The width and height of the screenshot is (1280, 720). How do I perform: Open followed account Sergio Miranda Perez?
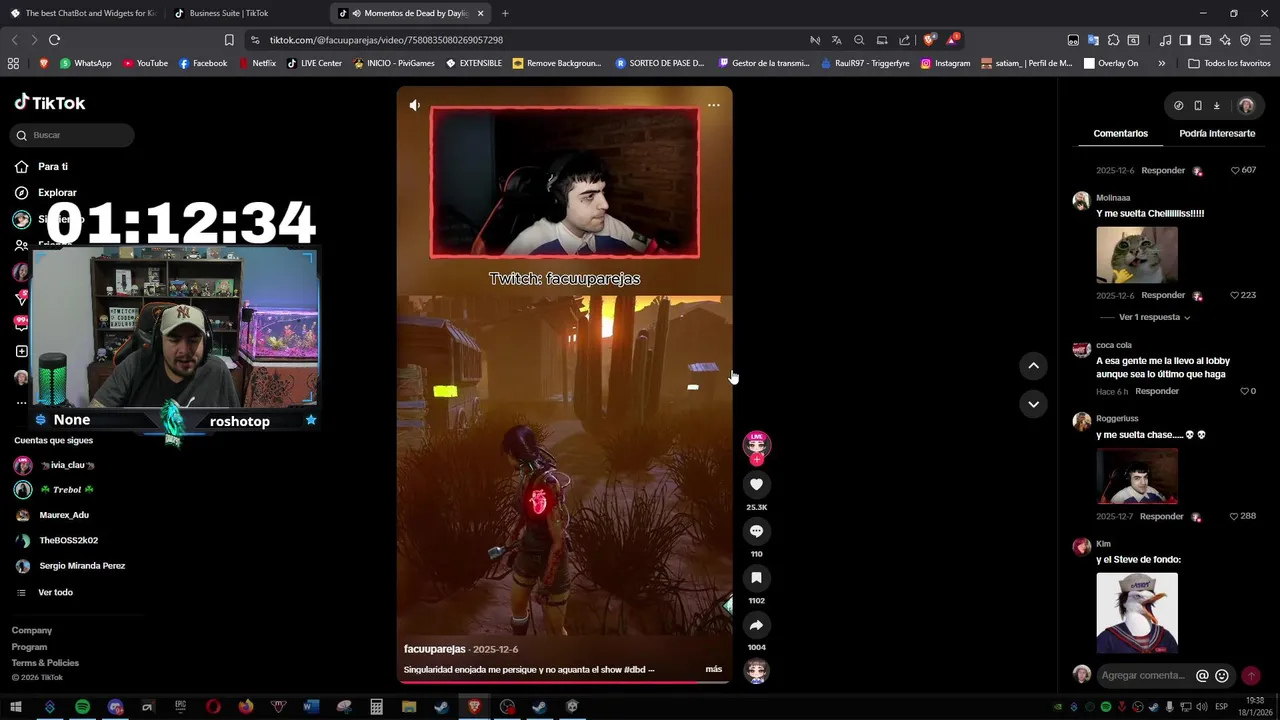point(81,566)
